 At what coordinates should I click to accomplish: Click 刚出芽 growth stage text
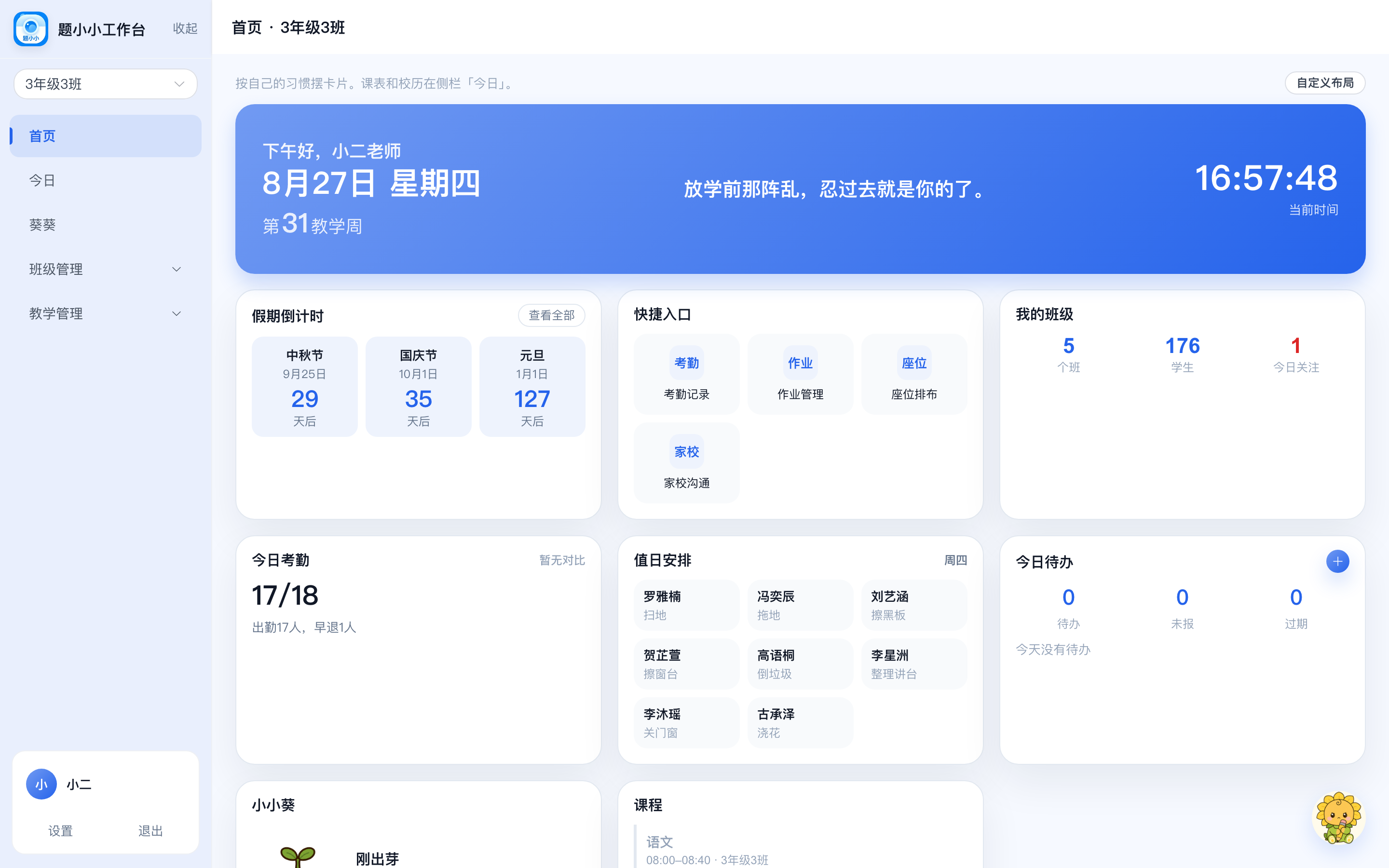pyautogui.click(x=377, y=859)
